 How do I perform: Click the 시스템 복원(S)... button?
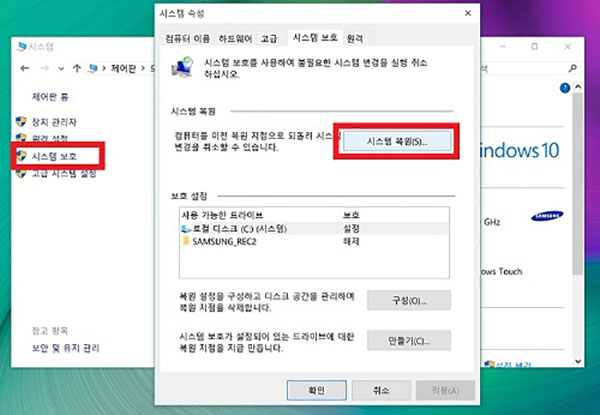pos(397,141)
